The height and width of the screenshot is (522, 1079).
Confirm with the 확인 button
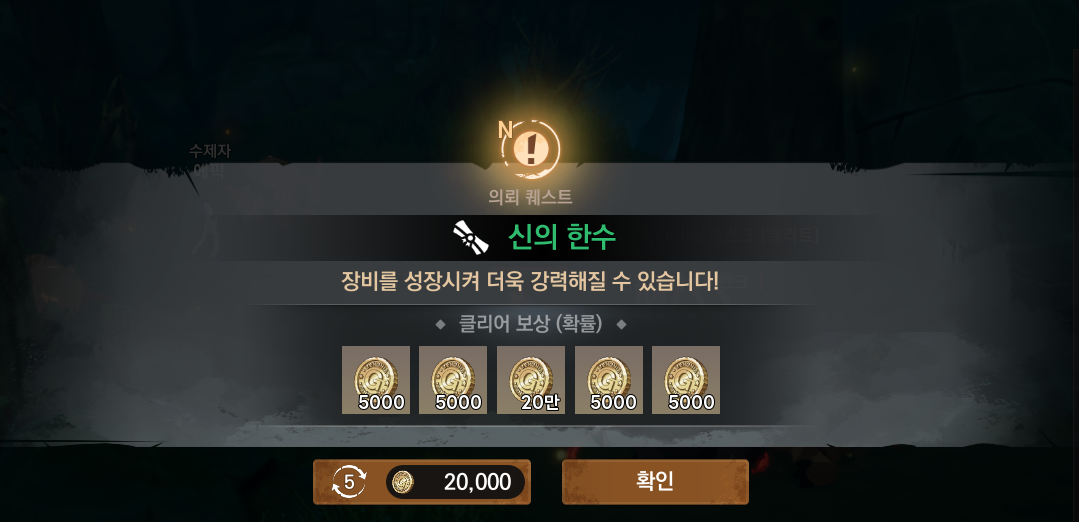(655, 481)
